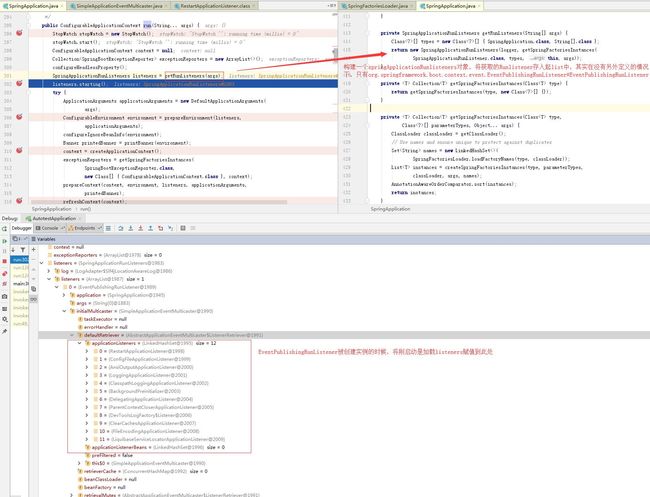Click the Pin Tab icon

click(x=5, y=332)
